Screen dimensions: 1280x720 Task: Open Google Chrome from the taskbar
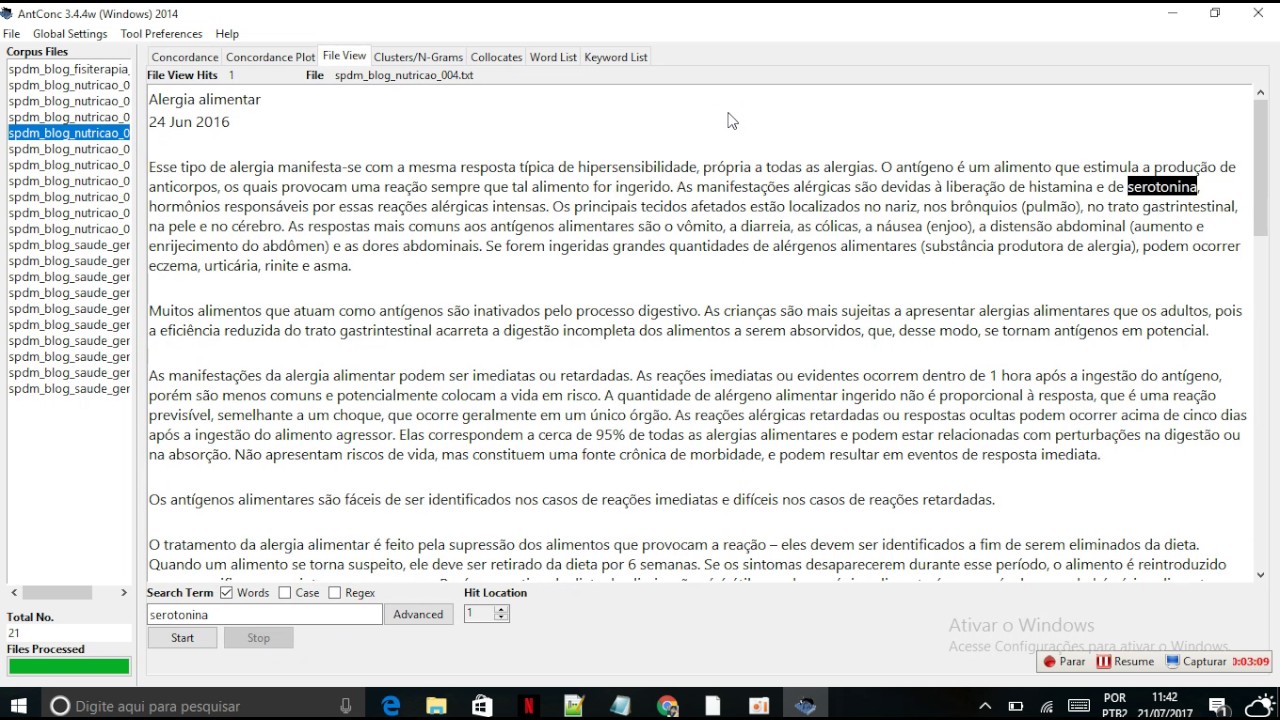(667, 706)
